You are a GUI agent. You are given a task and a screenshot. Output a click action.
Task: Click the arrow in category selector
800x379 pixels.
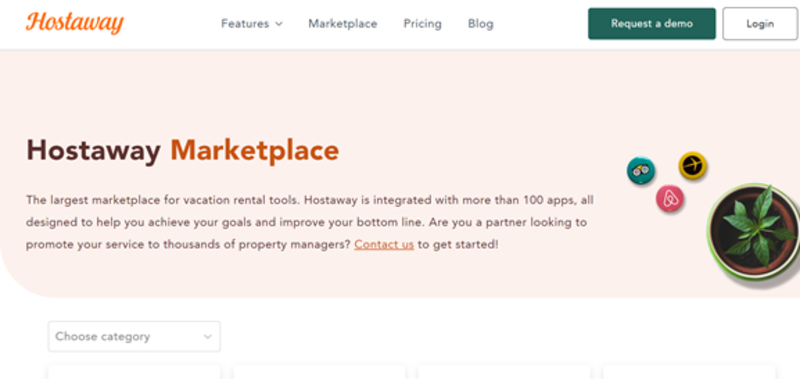(x=207, y=337)
